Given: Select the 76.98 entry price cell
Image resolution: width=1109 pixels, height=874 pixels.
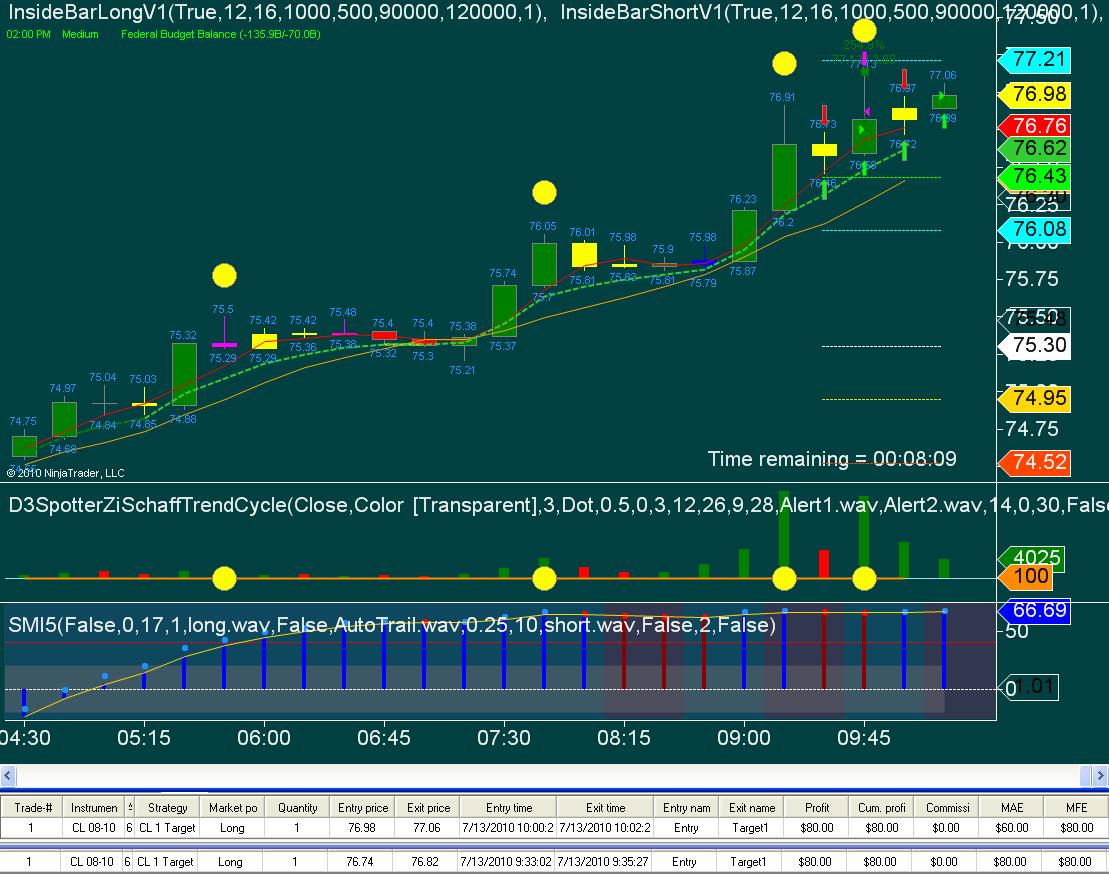Looking at the screenshot, I should click(362, 827).
